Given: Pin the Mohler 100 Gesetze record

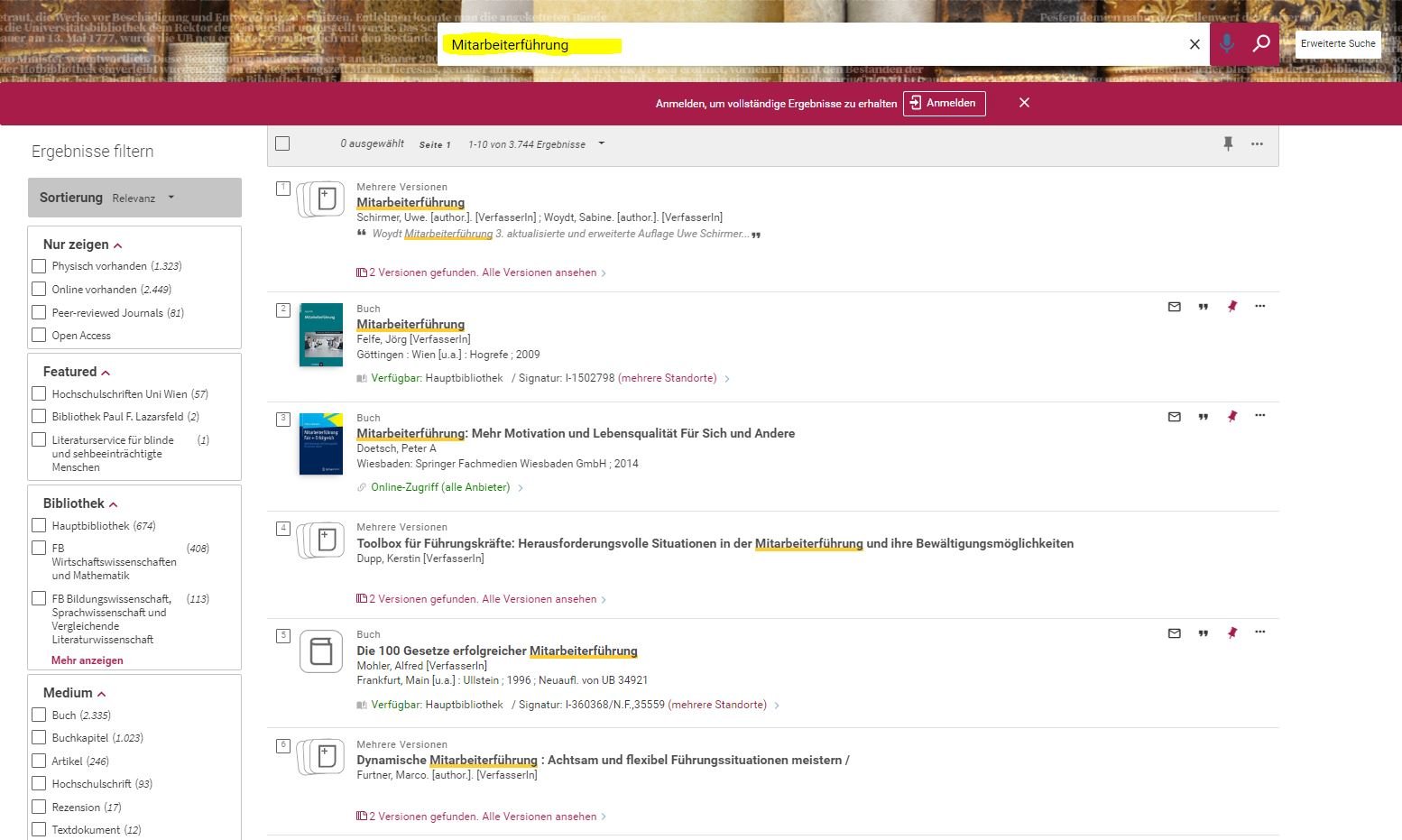Looking at the screenshot, I should 1231,633.
